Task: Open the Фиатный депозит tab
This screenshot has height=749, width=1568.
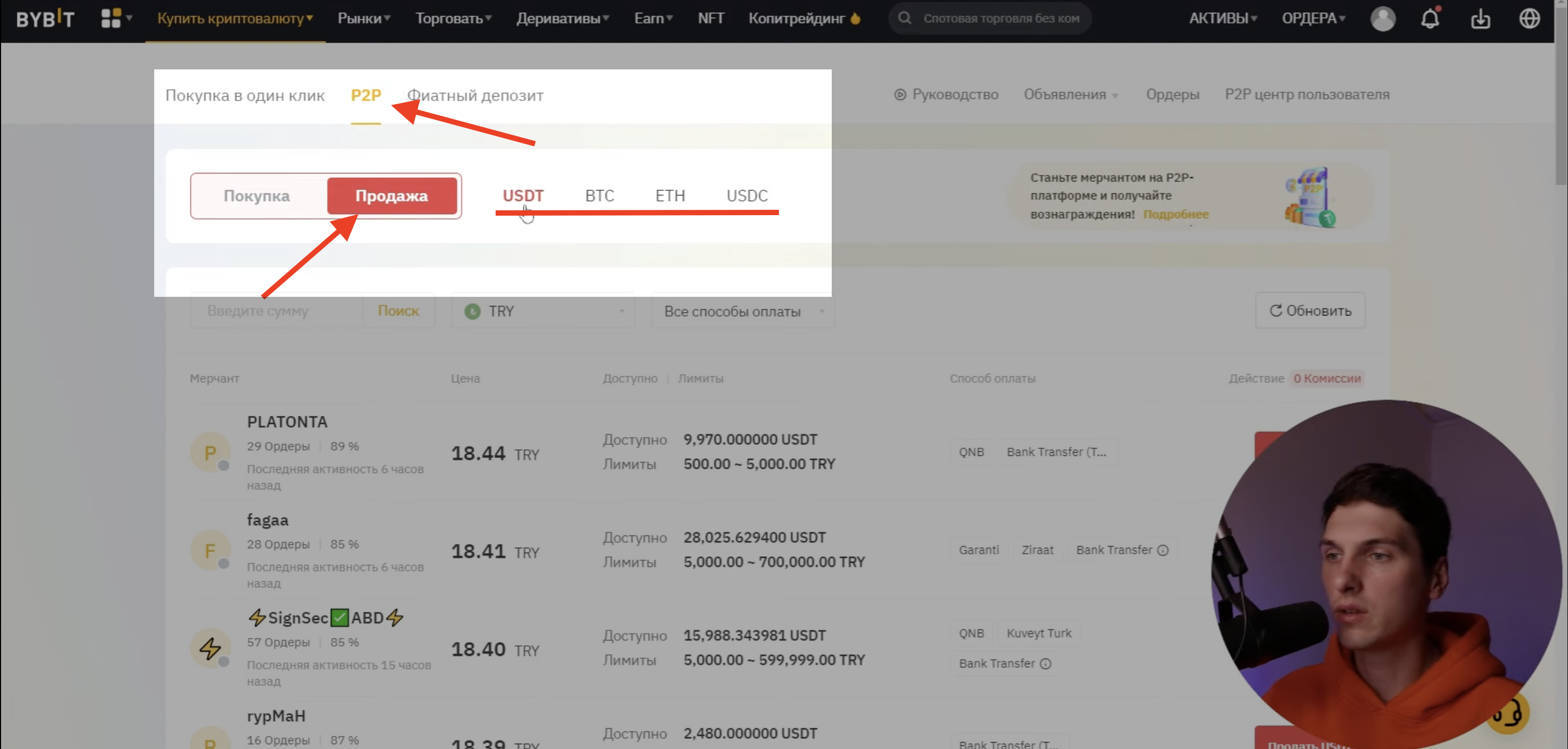Action: coord(475,96)
